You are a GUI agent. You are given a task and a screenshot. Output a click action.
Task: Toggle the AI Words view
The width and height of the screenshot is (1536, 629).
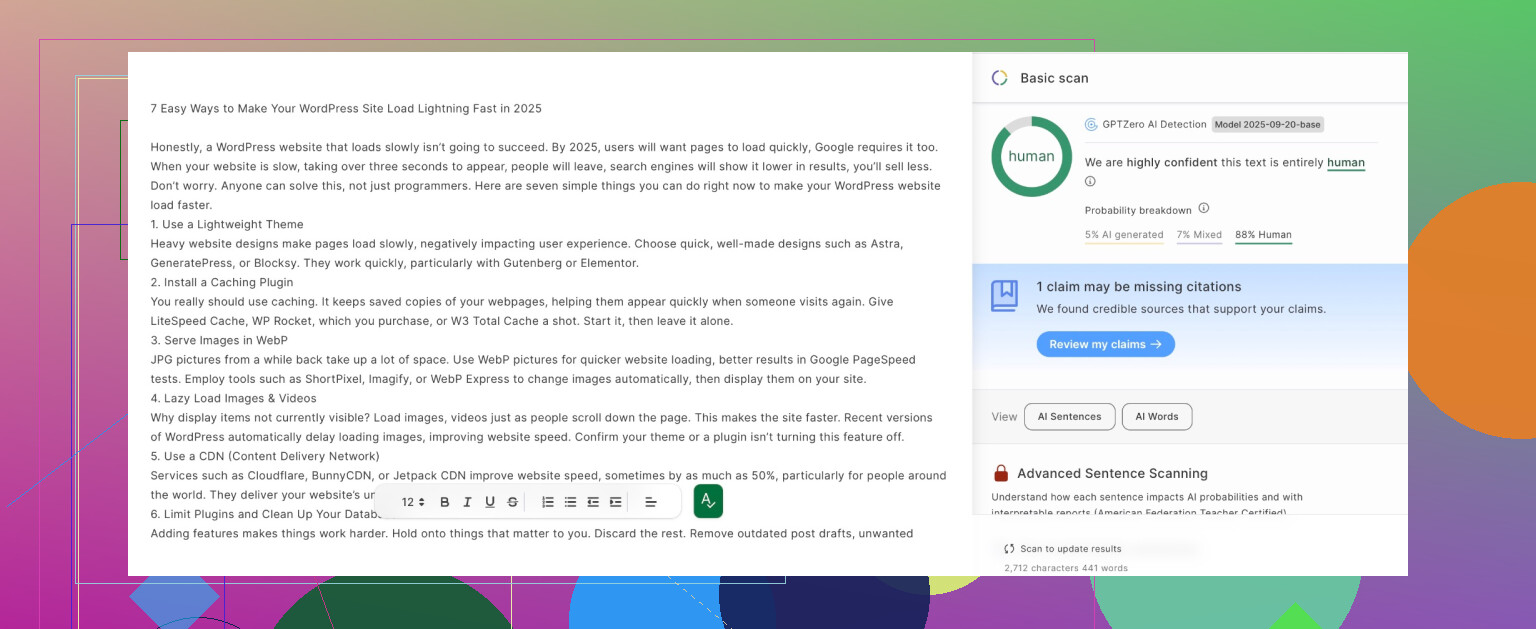[x=1156, y=417]
